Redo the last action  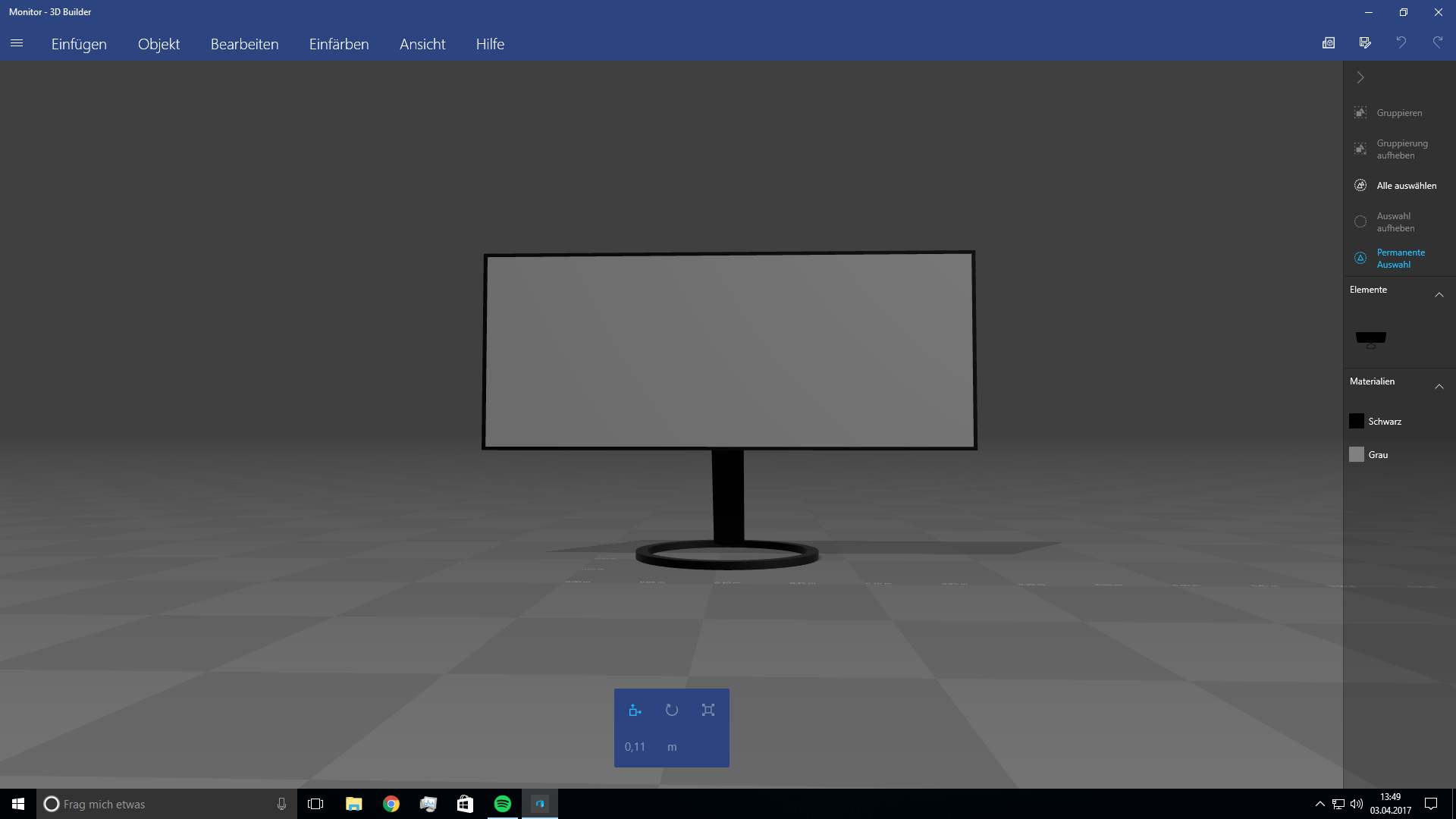pyautogui.click(x=1437, y=42)
